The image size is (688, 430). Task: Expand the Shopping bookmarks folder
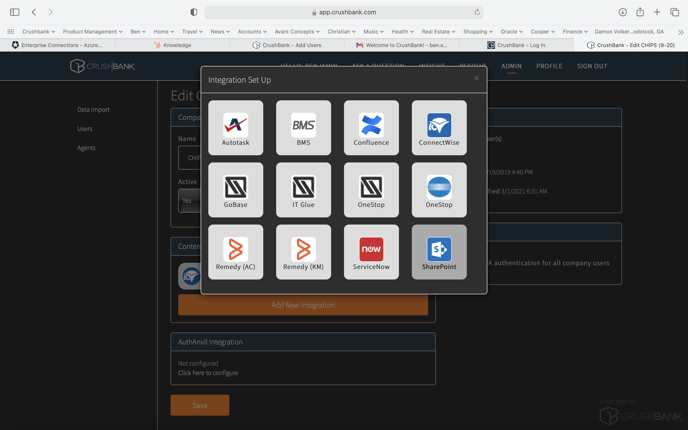pyautogui.click(x=478, y=32)
